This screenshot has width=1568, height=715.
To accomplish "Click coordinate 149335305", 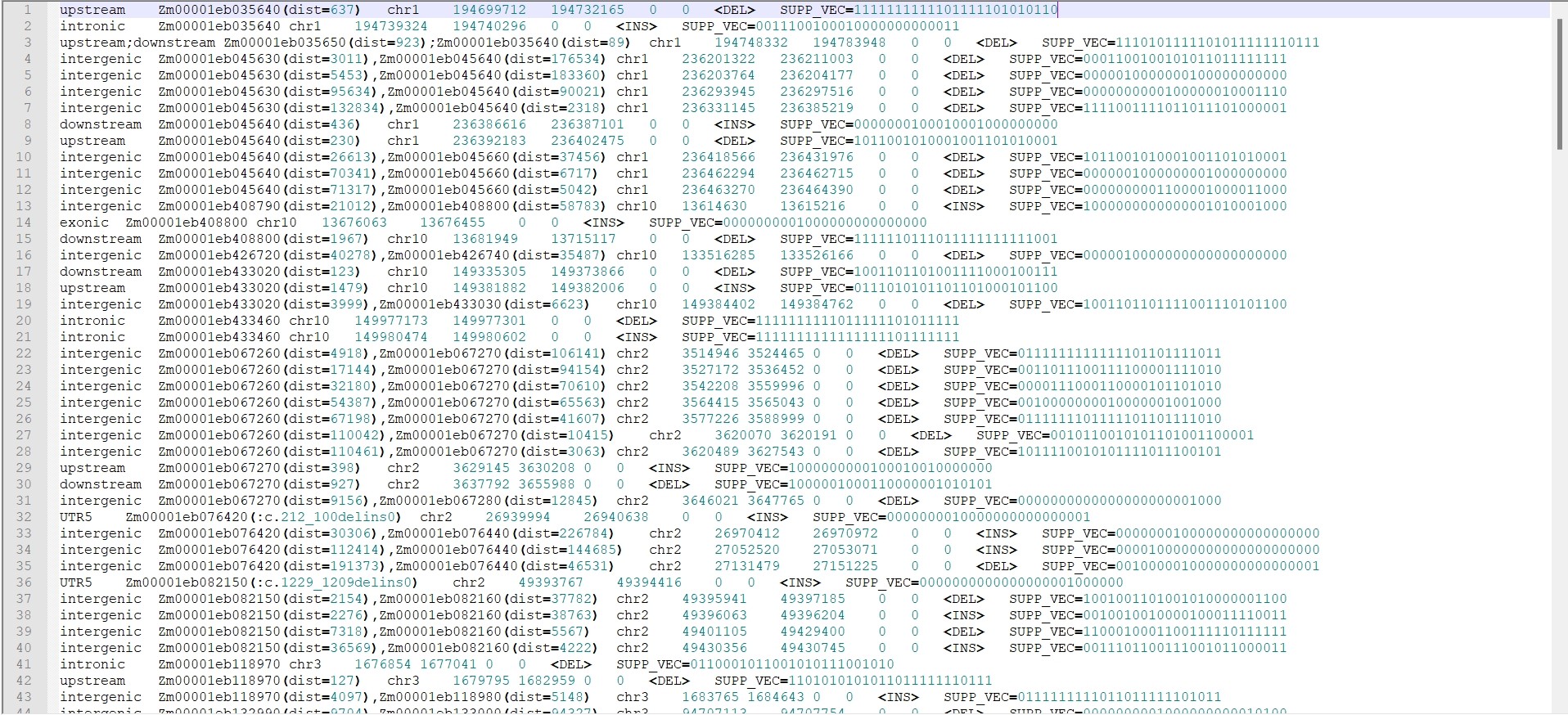I will point(489,272).
